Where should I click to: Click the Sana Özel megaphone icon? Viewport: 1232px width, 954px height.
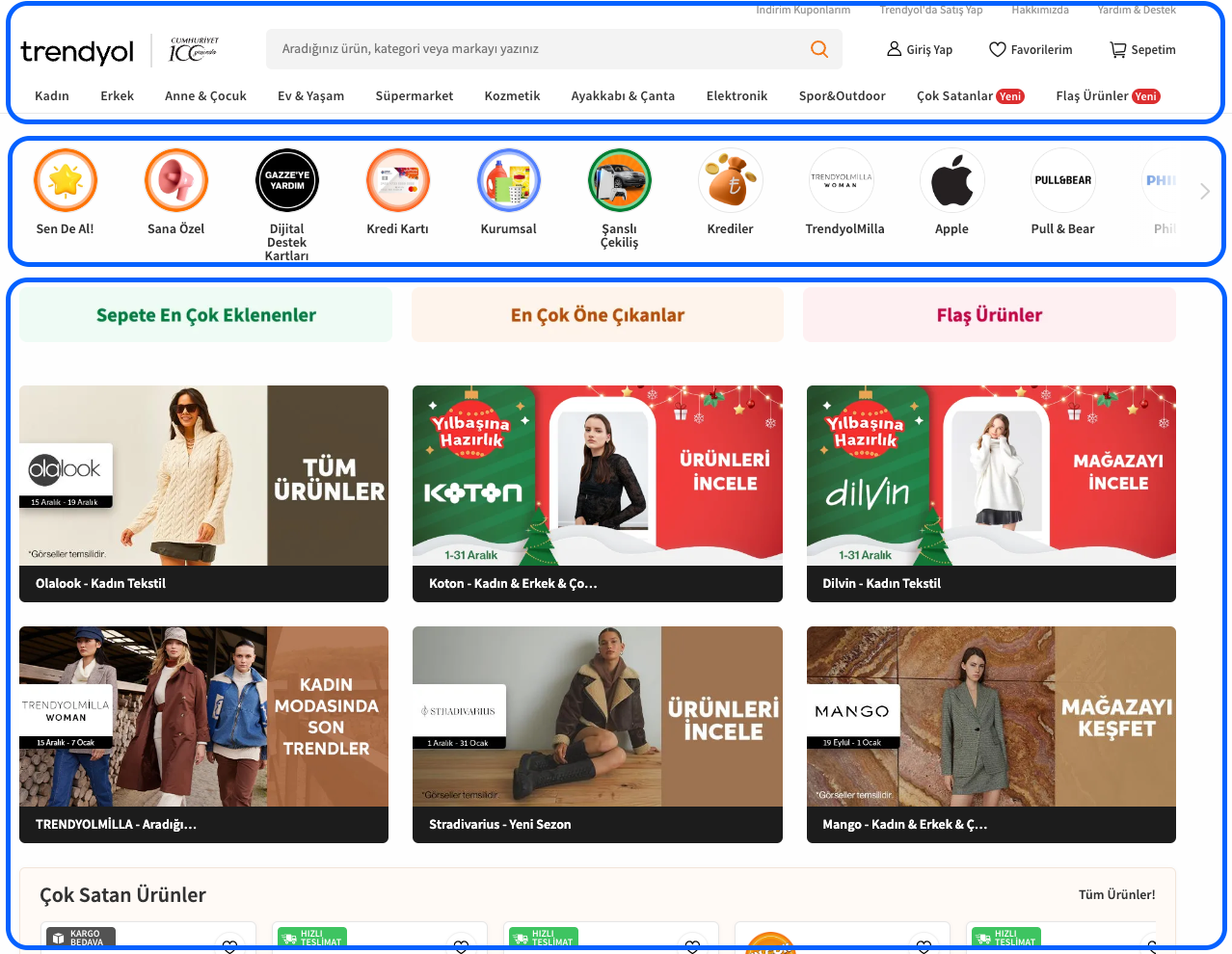176,180
